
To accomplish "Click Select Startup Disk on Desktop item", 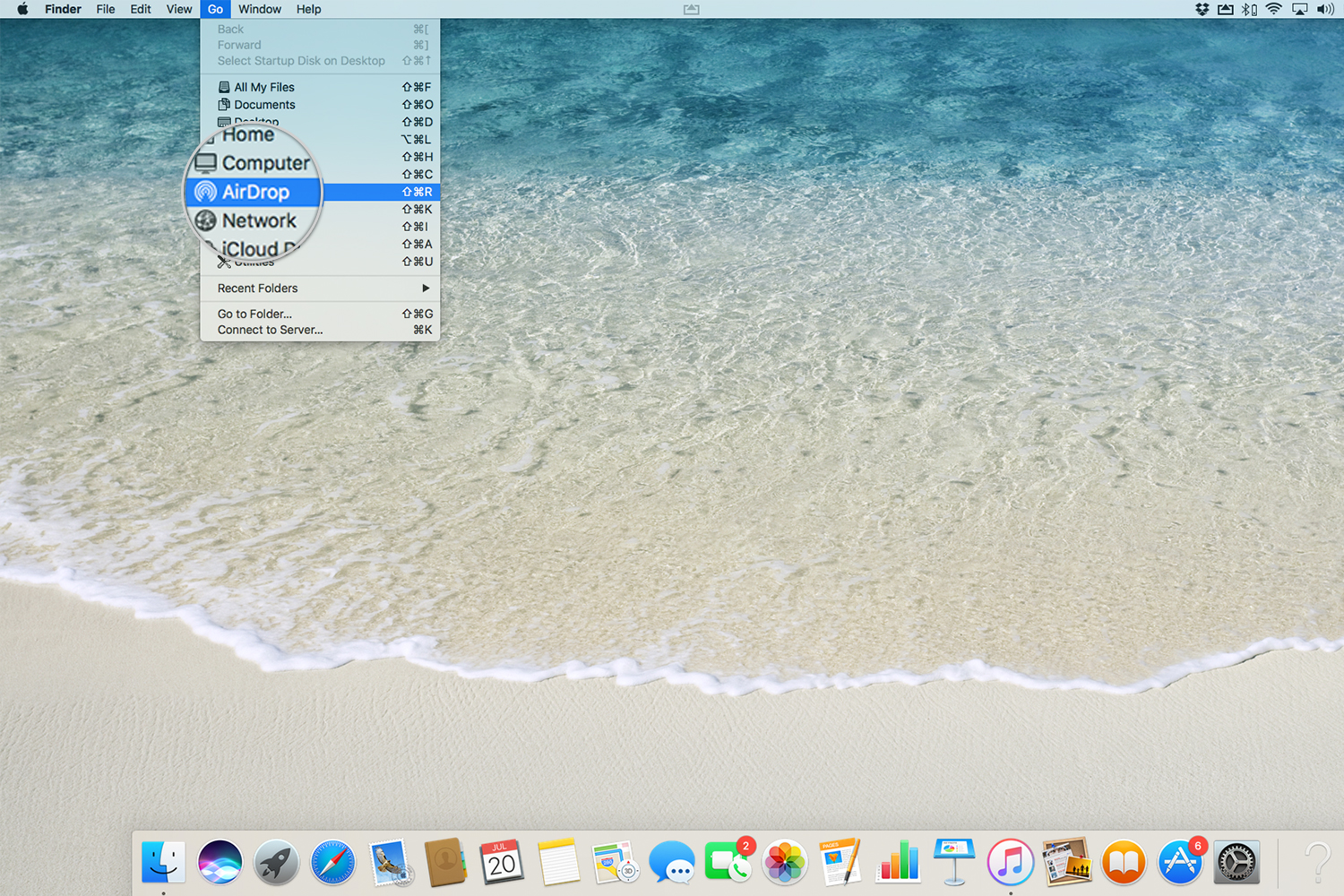I will pos(320,61).
